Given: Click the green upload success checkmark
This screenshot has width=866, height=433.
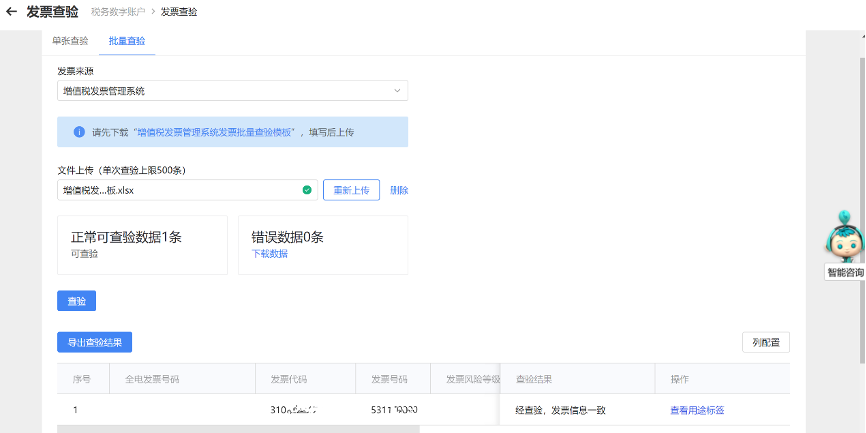Looking at the screenshot, I should click(x=307, y=190).
